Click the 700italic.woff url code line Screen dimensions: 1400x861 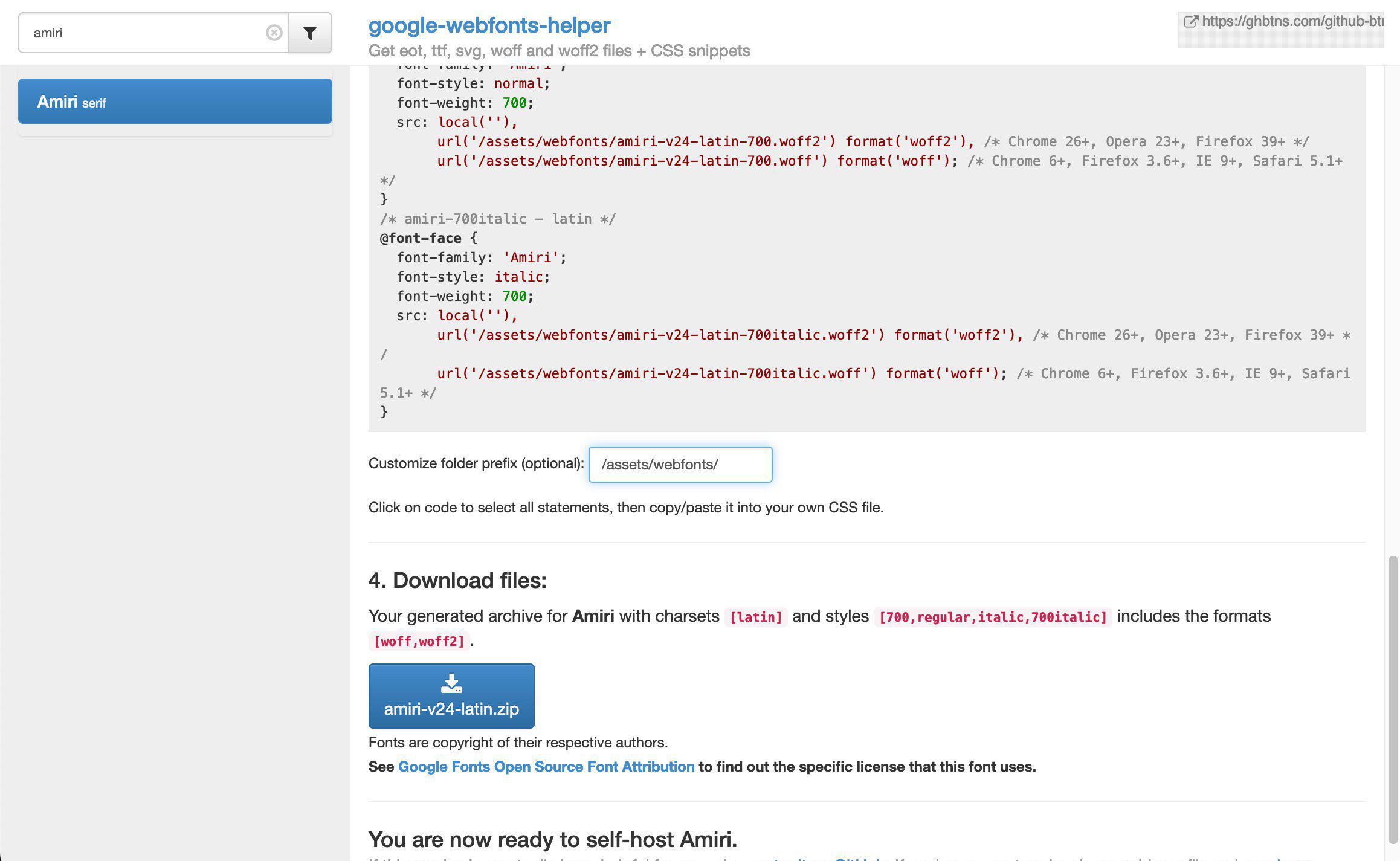[x=721, y=373]
